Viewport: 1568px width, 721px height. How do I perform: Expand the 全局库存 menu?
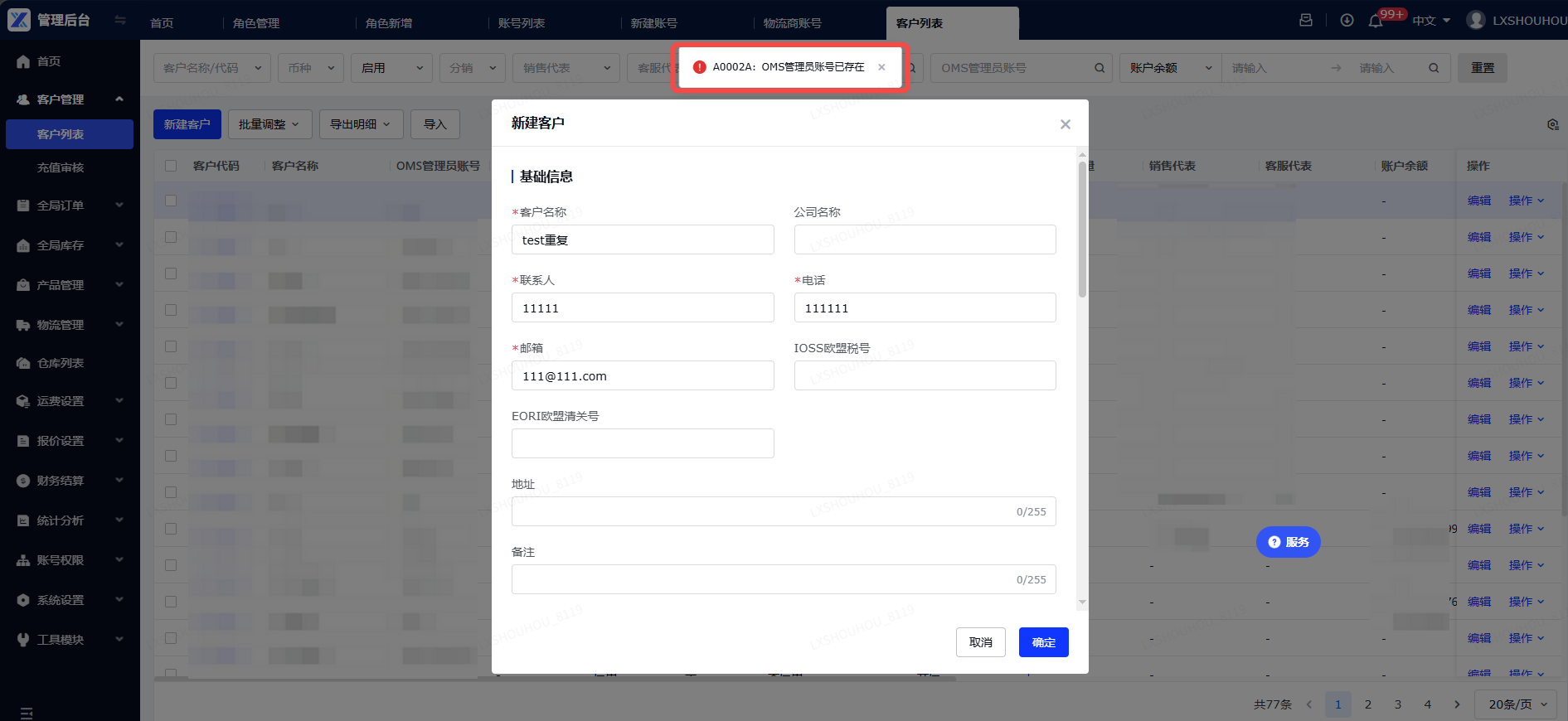[70, 245]
